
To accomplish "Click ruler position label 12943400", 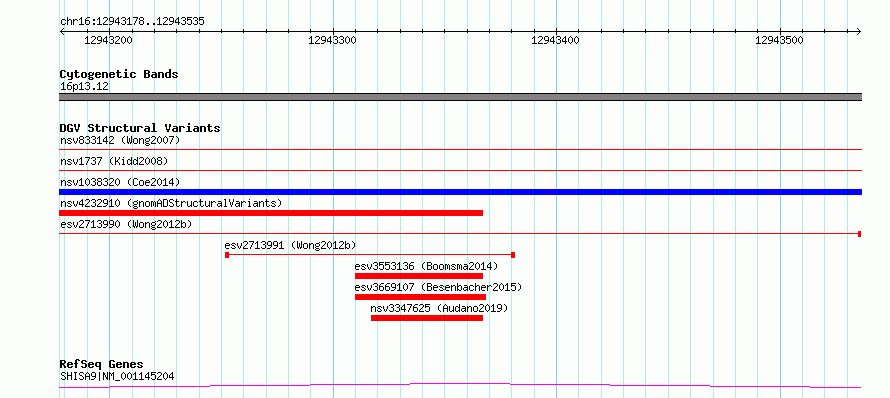I will (556, 40).
